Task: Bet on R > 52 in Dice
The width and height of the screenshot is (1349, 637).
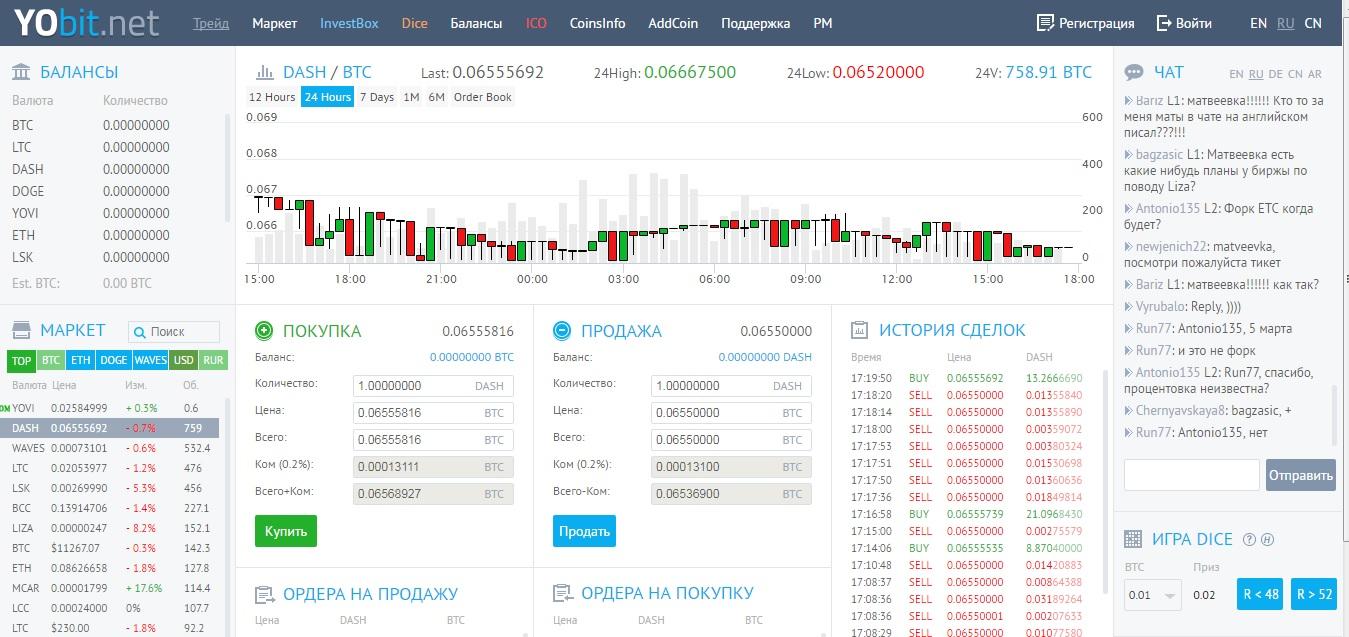Action: [1314, 594]
